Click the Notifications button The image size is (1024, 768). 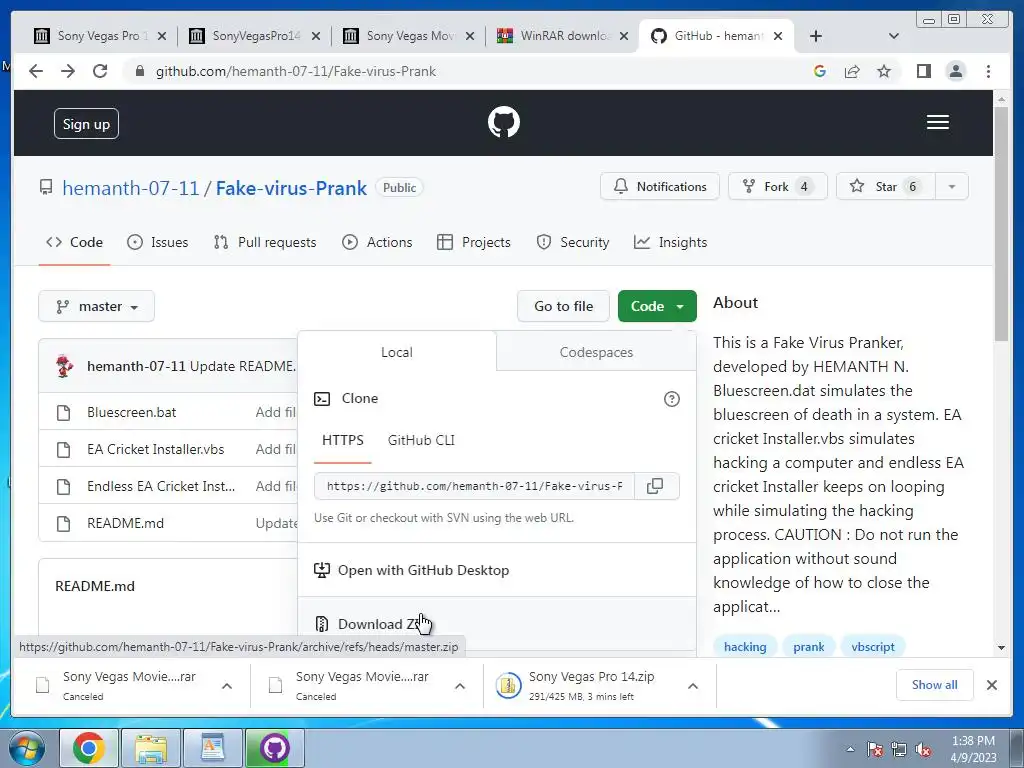point(660,187)
